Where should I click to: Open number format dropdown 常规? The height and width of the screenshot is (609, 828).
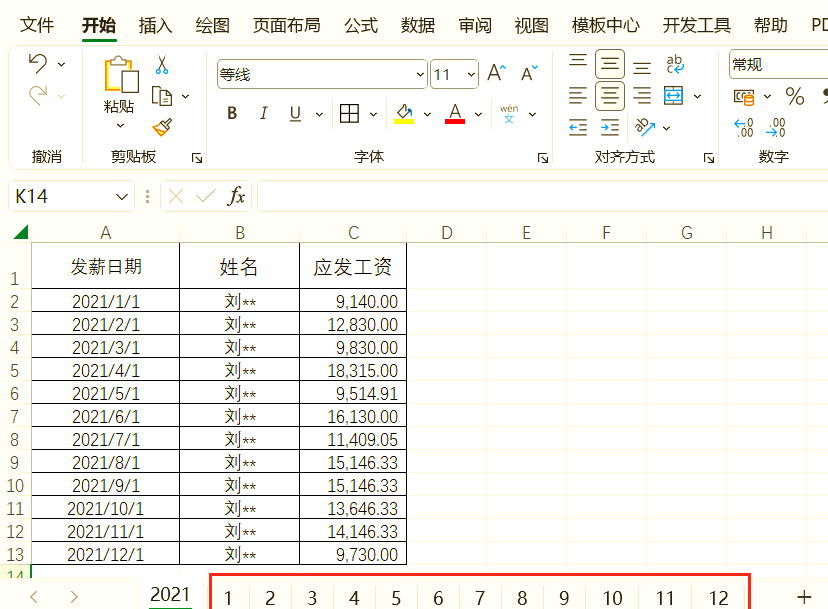click(778, 64)
